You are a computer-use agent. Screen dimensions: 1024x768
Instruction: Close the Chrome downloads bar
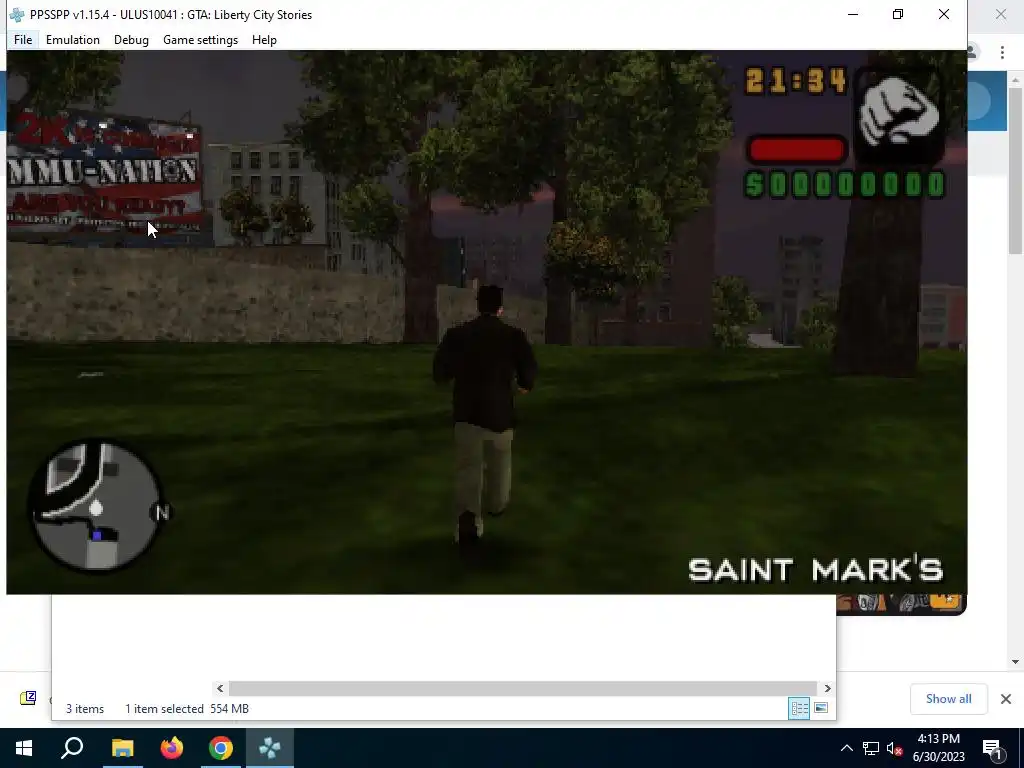tap(1006, 699)
